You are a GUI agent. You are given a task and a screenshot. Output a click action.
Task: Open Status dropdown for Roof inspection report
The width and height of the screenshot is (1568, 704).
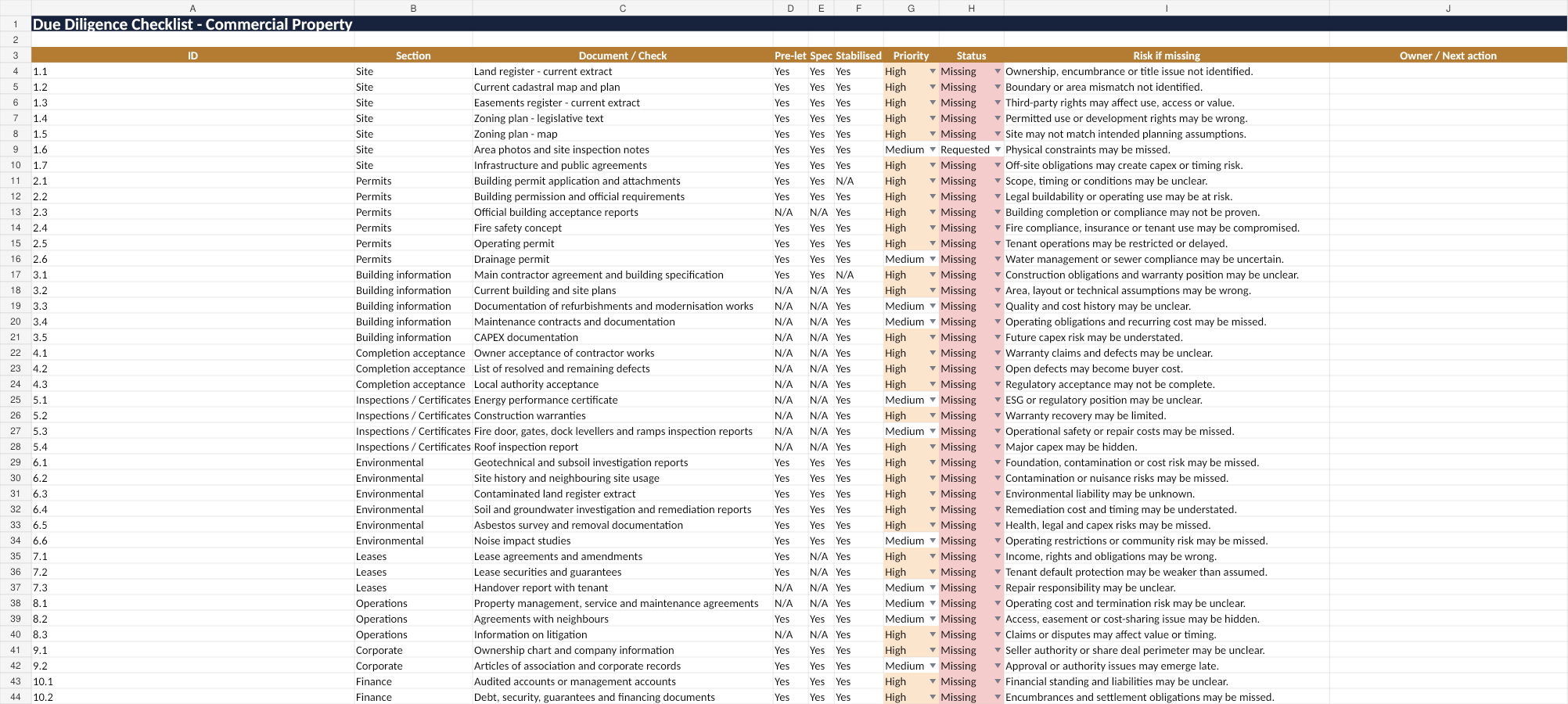[x=998, y=447]
